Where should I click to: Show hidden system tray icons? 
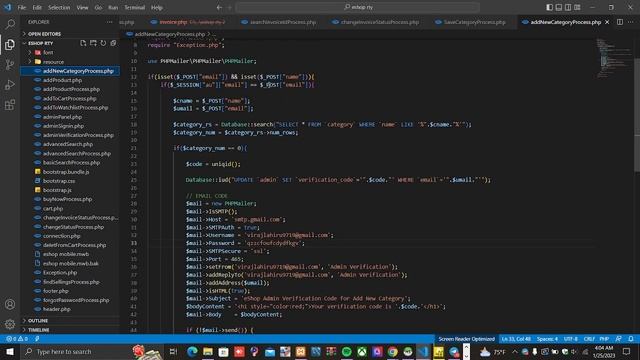(515, 351)
